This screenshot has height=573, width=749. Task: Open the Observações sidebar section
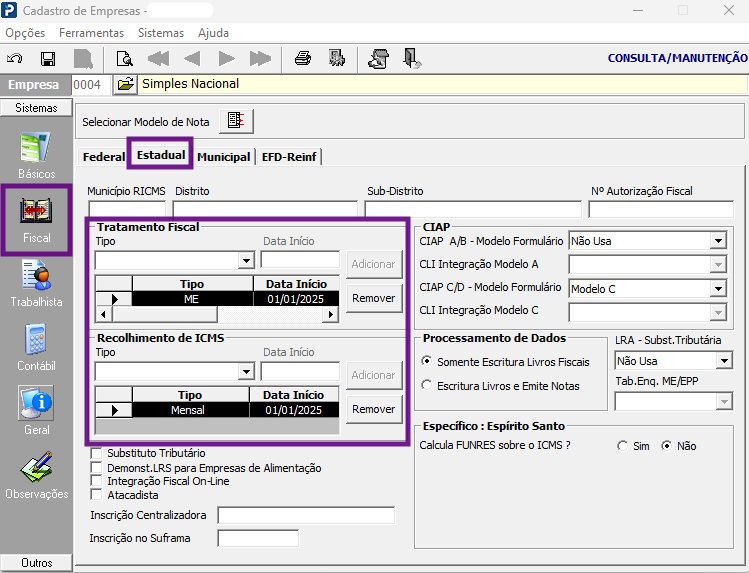[36, 476]
